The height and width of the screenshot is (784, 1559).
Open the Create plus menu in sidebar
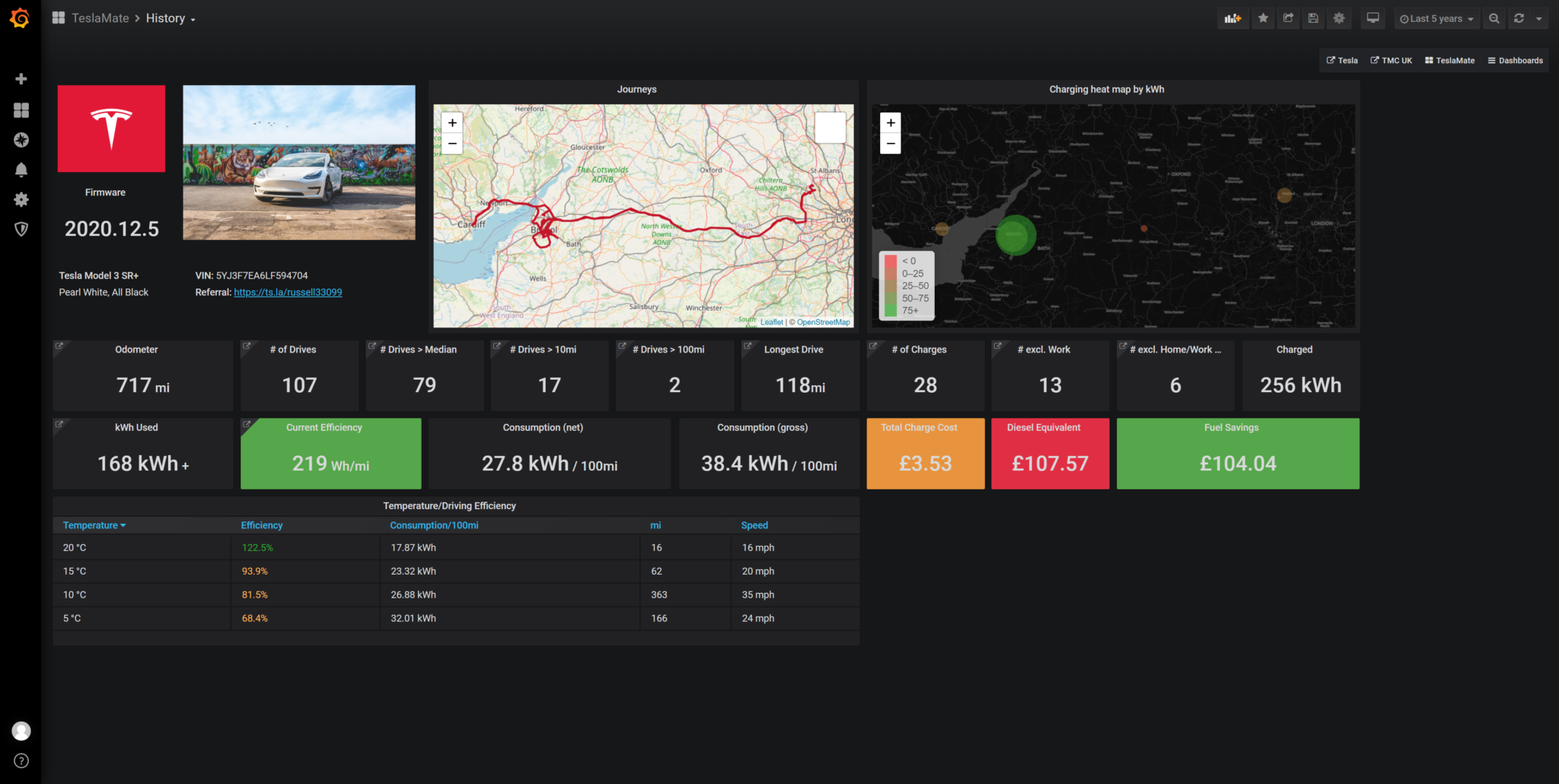(21, 79)
